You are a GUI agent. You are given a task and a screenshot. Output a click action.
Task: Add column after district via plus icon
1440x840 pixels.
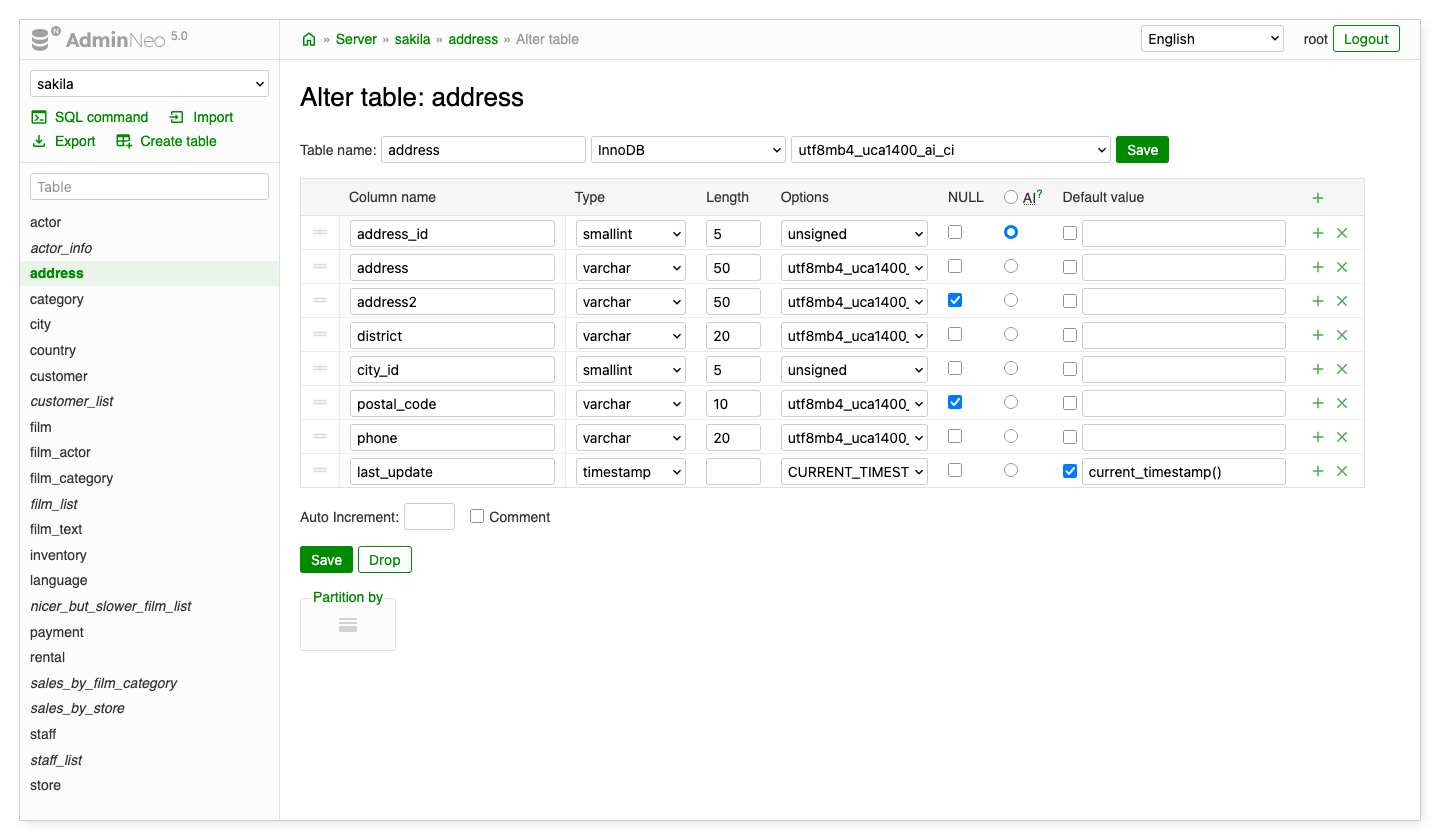click(1318, 335)
